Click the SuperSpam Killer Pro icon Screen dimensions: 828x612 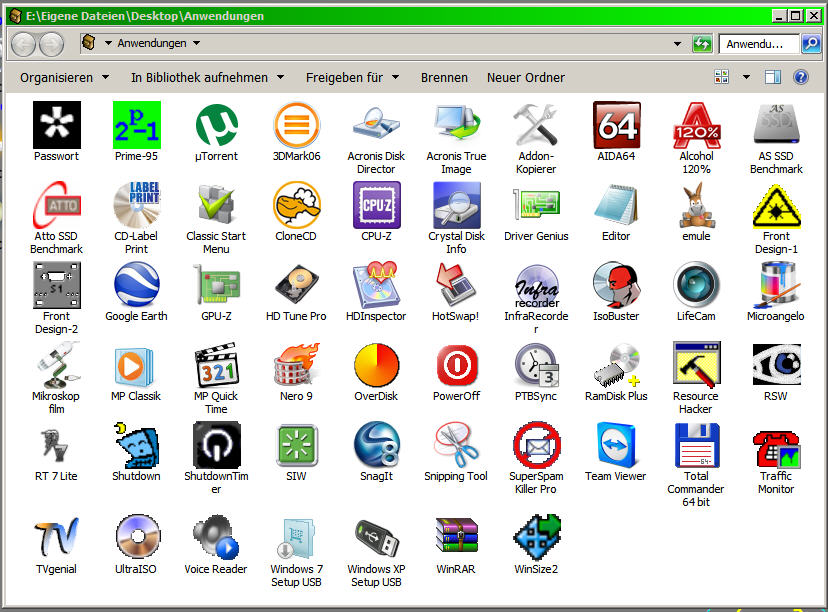537,445
